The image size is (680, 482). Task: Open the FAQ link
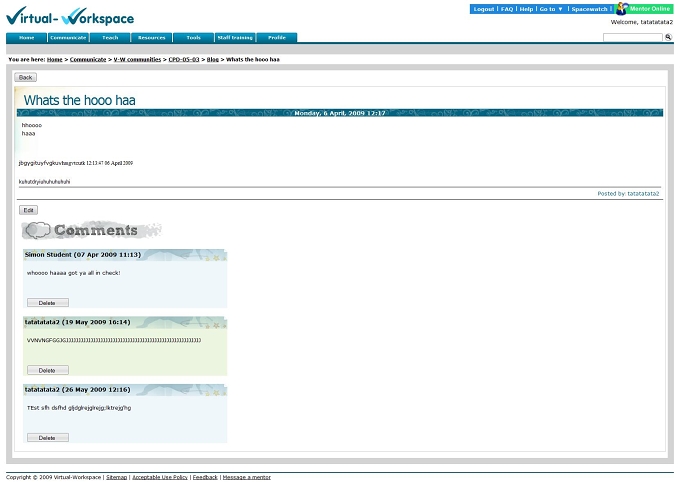tap(507, 9)
